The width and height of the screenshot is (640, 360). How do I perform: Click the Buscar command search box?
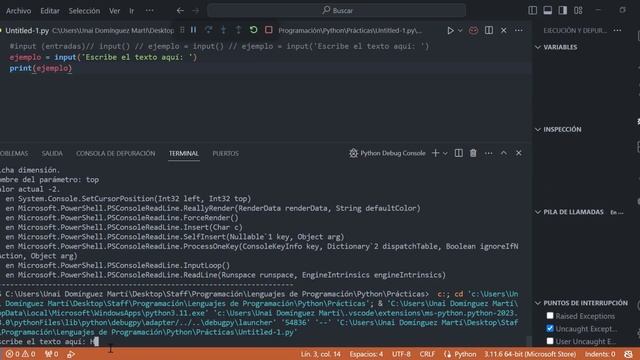click(x=337, y=11)
